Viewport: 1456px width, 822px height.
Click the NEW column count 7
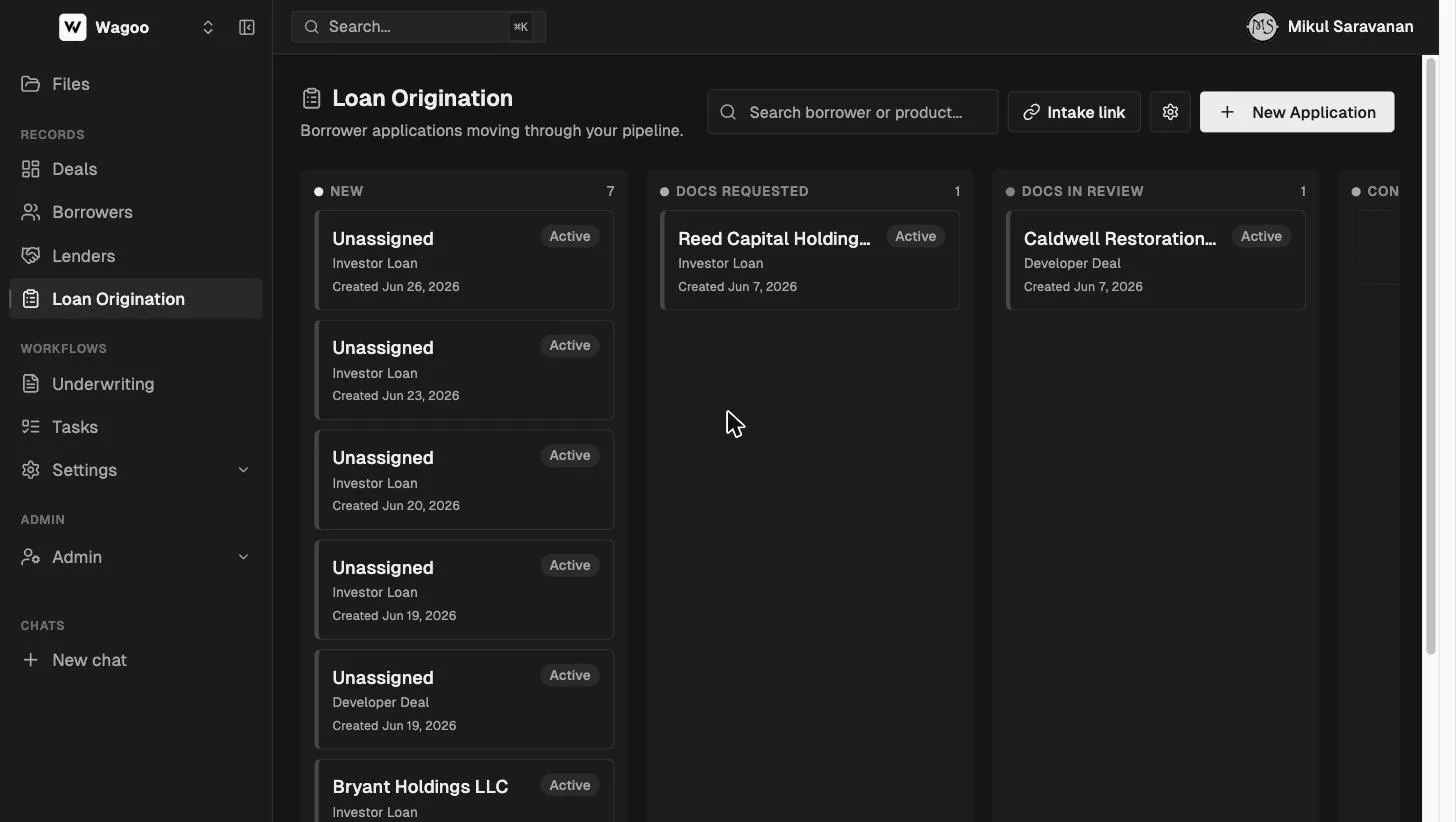tap(610, 191)
